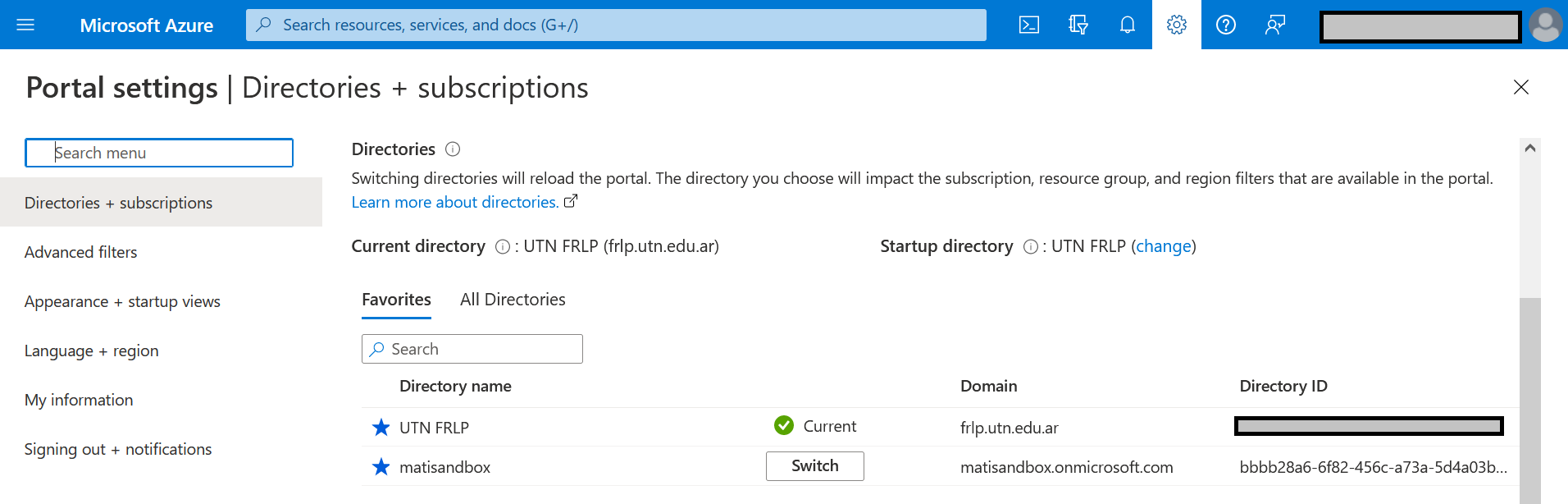1568x504 pixels.
Task: Unfavorite matisandbox using its star
Action: (x=381, y=467)
